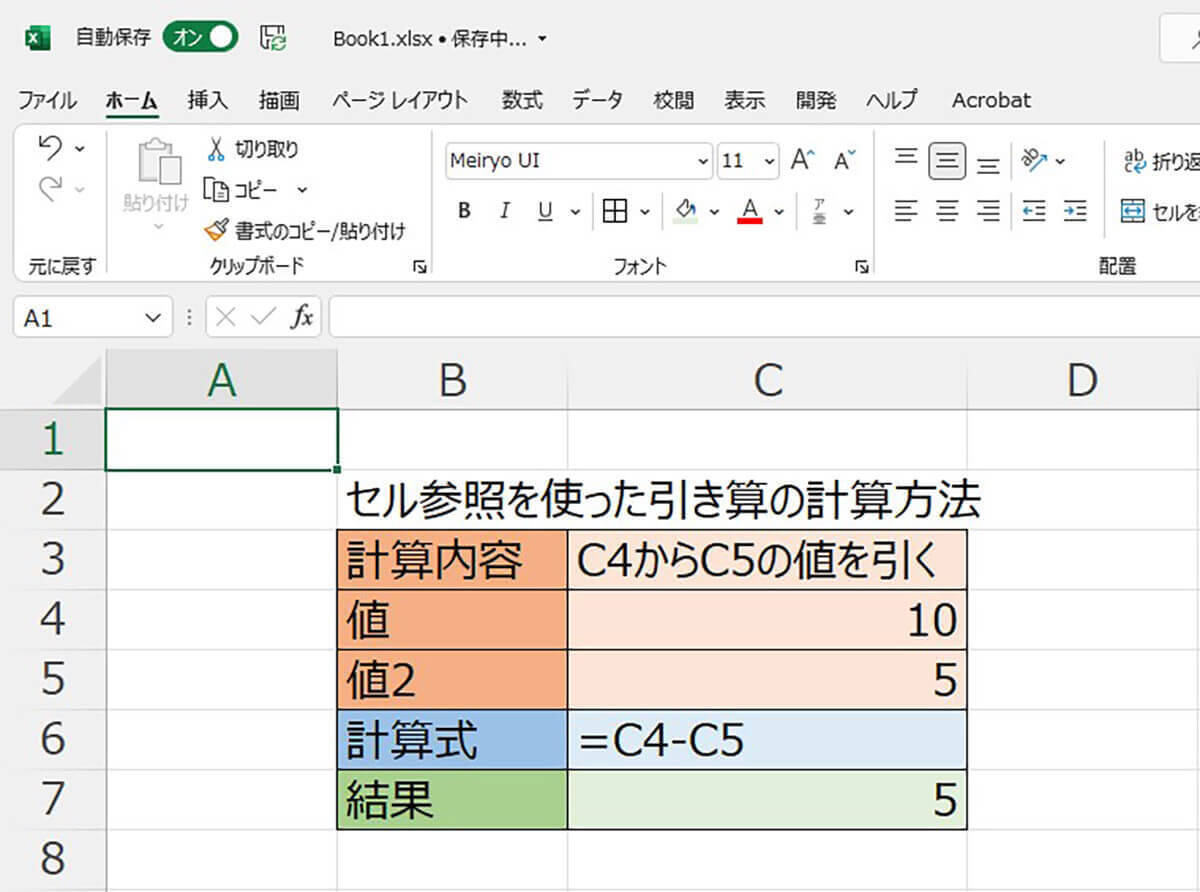1200x892 pixels.
Task: Click the Copy (コピー) button
Action: 243,189
